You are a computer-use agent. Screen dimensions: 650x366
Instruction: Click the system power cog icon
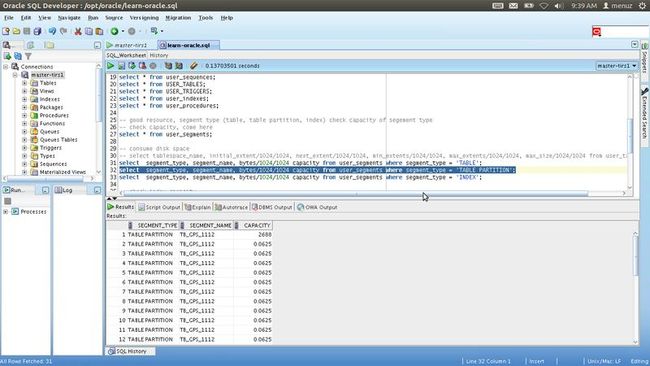(x=642, y=6)
